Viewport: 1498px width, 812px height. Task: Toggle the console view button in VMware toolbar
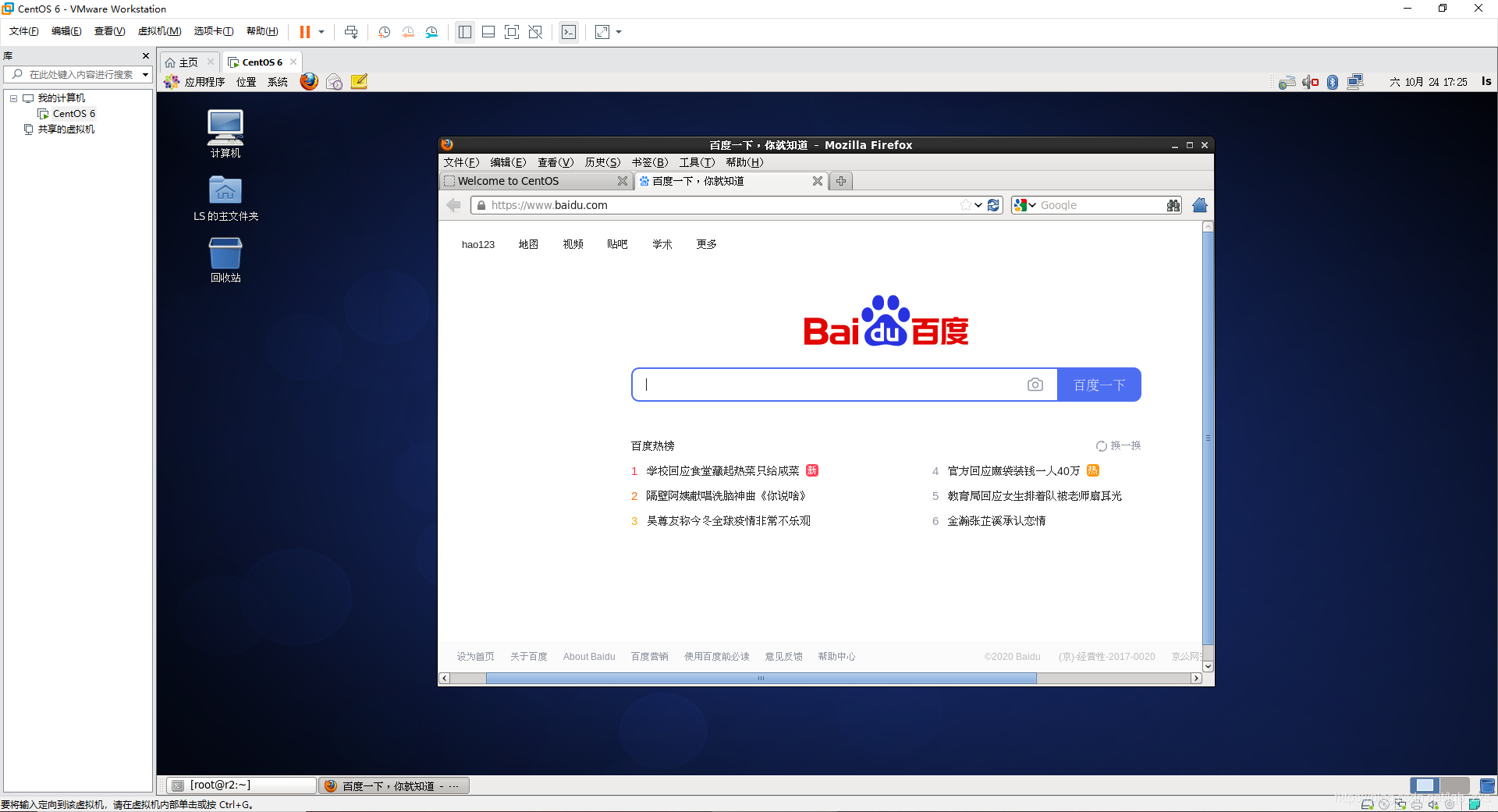coord(569,32)
